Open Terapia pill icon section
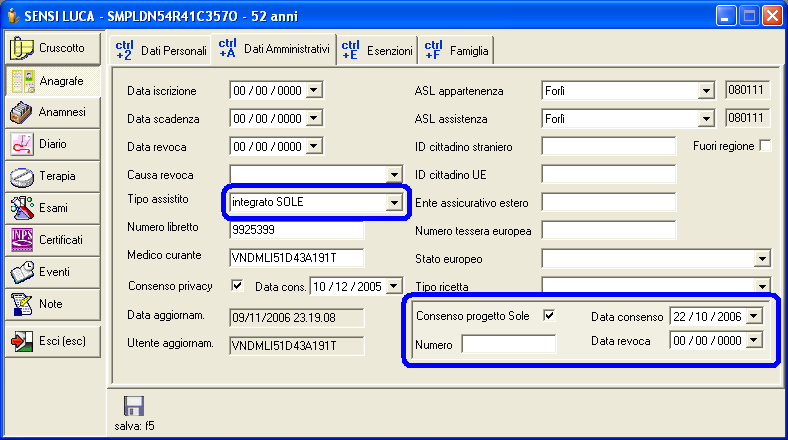Image resolution: width=788 pixels, height=440 pixels. (53, 176)
